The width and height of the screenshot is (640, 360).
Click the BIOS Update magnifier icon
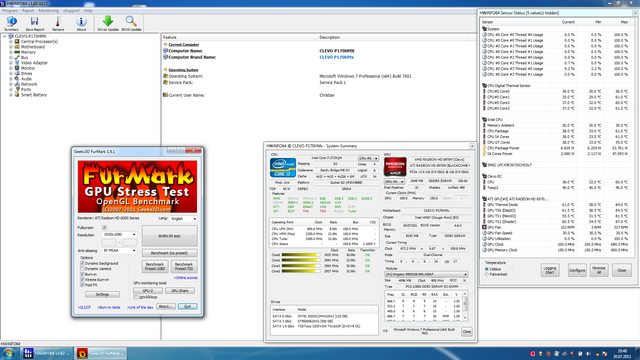[x=131, y=23]
